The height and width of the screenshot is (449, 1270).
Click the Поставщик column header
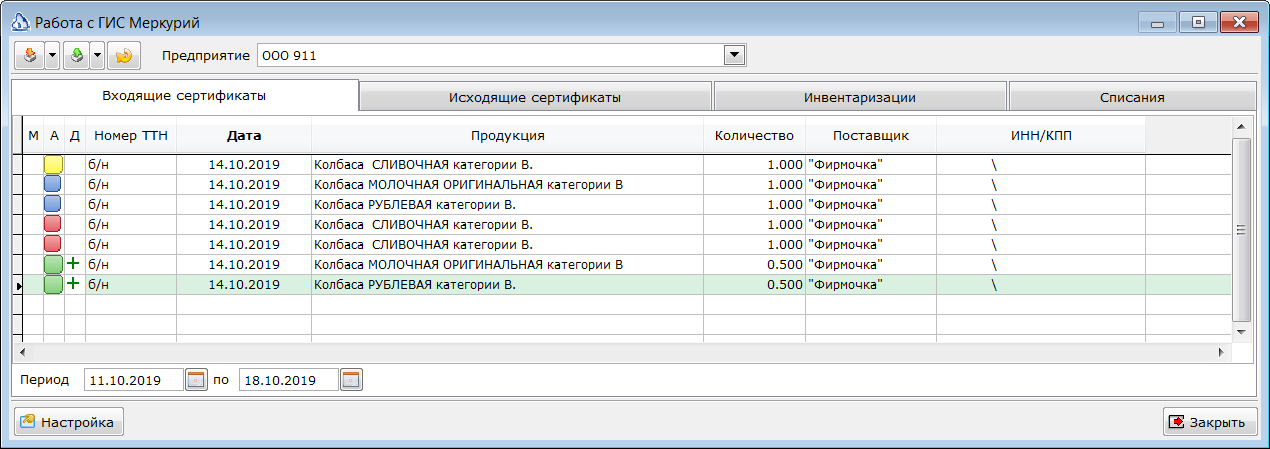871,135
